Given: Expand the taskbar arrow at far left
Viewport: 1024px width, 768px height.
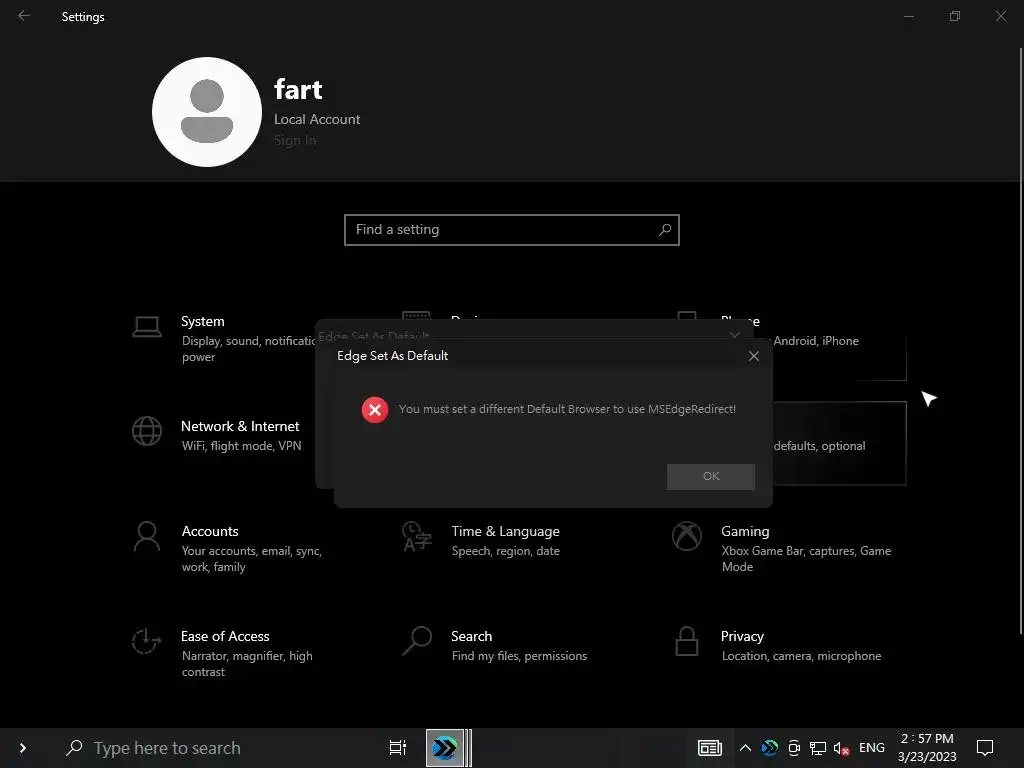Looking at the screenshot, I should (23, 748).
